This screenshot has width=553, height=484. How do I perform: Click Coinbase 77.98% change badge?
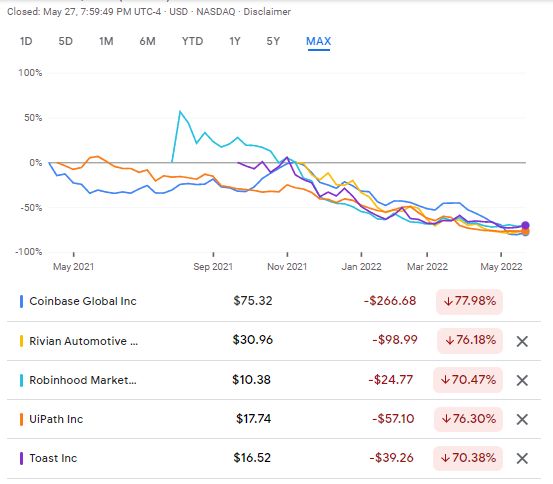[469, 302]
